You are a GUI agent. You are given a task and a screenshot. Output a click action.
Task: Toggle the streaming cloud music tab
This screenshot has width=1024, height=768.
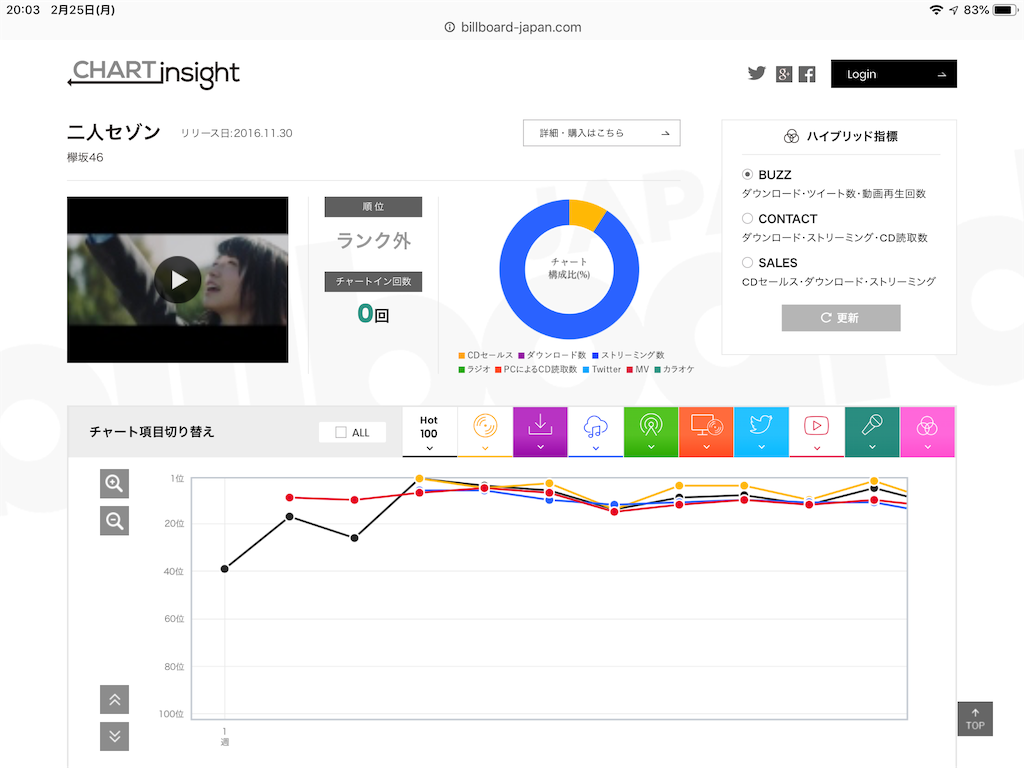point(596,432)
